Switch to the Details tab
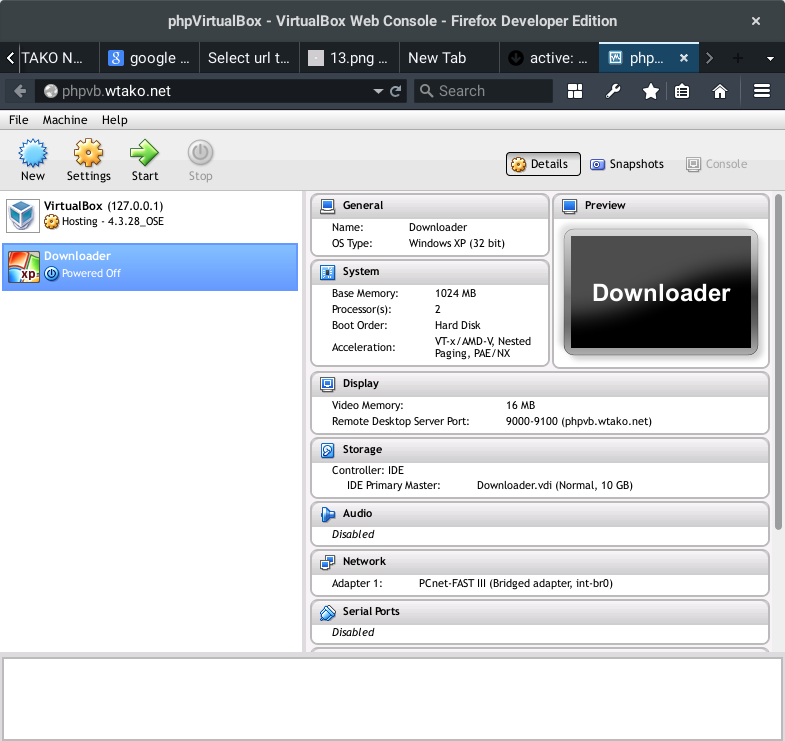Image resolution: width=785 pixels, height=741 pixels. (543, 164)
